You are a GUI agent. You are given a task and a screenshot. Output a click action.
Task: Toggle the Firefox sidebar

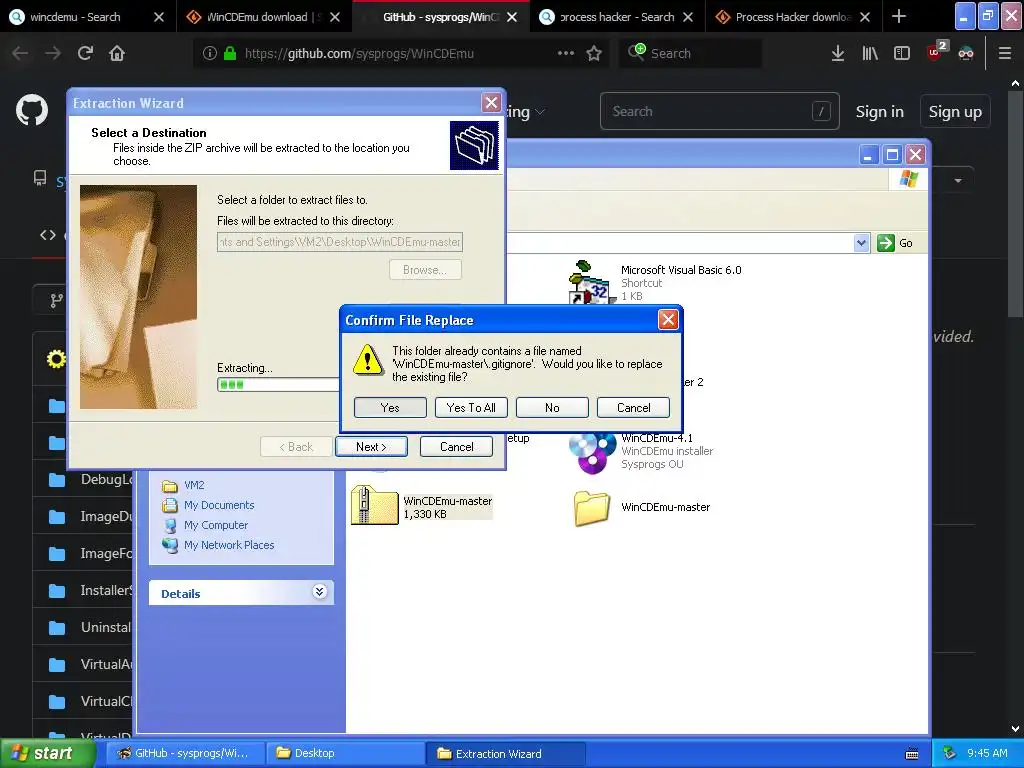[902, 54]
